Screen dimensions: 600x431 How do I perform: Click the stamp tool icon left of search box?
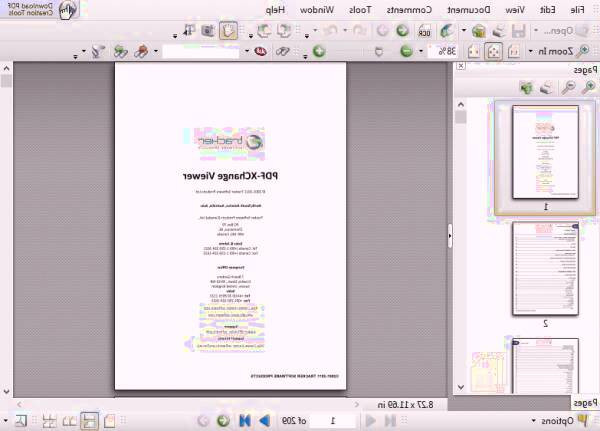coord(141,51)
